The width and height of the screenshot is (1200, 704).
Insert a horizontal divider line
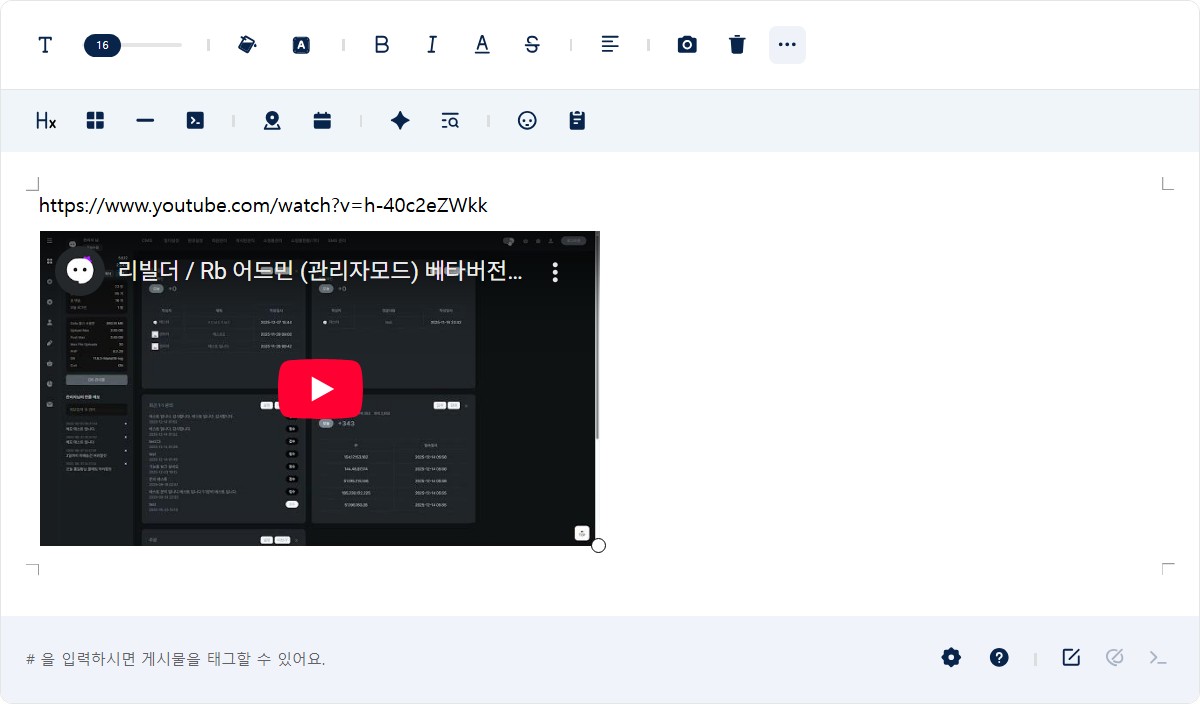point(145,120)
